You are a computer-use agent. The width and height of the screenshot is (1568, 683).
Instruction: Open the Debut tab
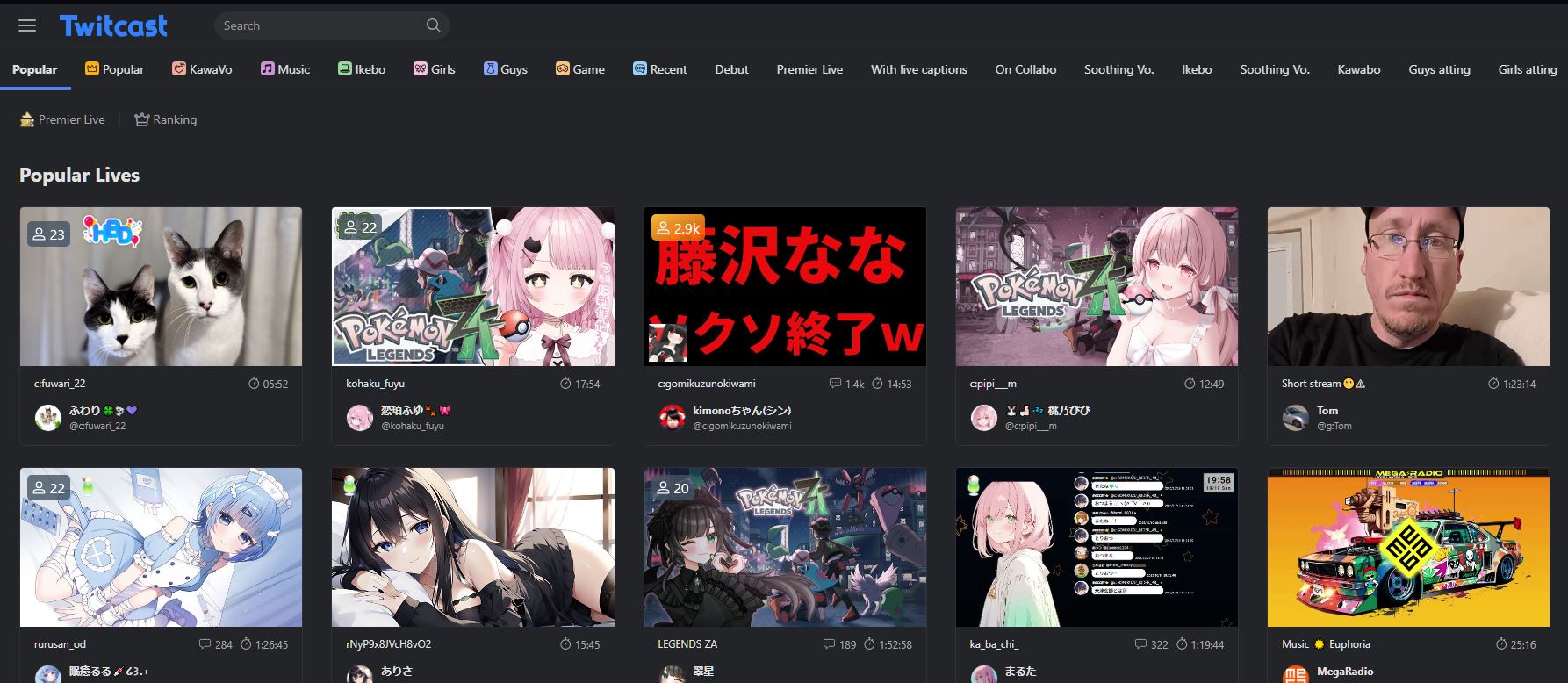(x=732, y=69)
